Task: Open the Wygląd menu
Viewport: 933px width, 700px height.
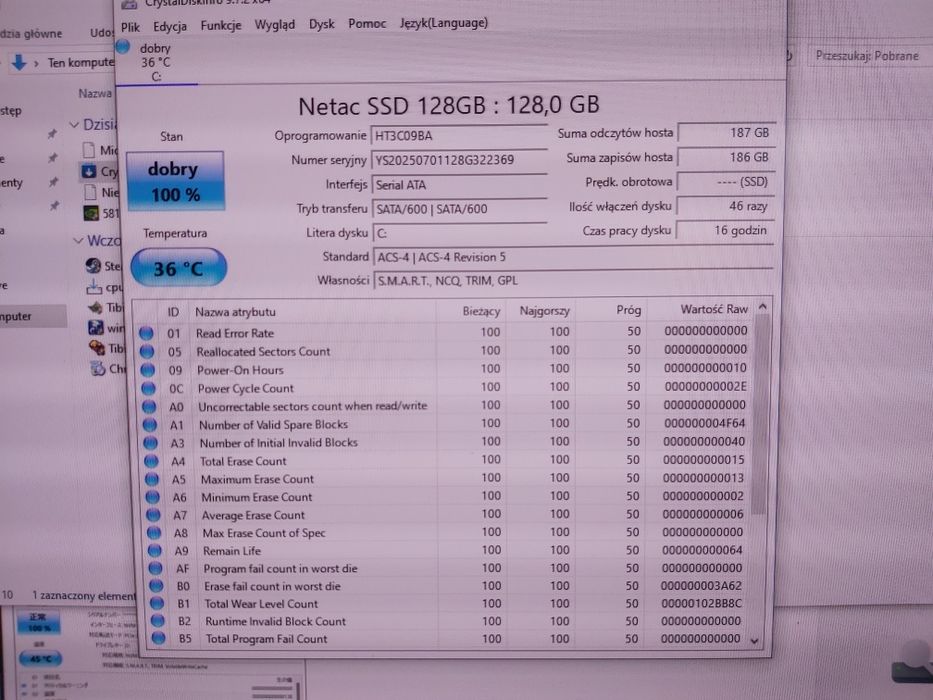Action: coord(274,25)
